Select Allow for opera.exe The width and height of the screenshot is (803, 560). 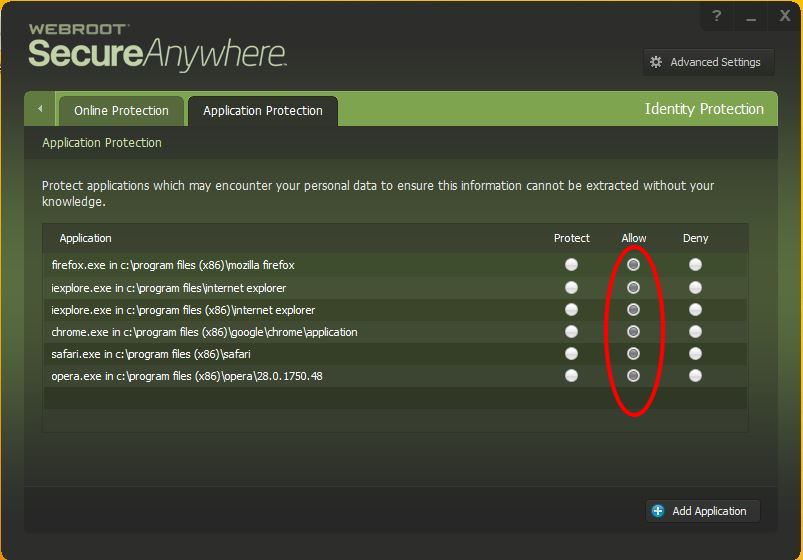click(x=633, y=376)
